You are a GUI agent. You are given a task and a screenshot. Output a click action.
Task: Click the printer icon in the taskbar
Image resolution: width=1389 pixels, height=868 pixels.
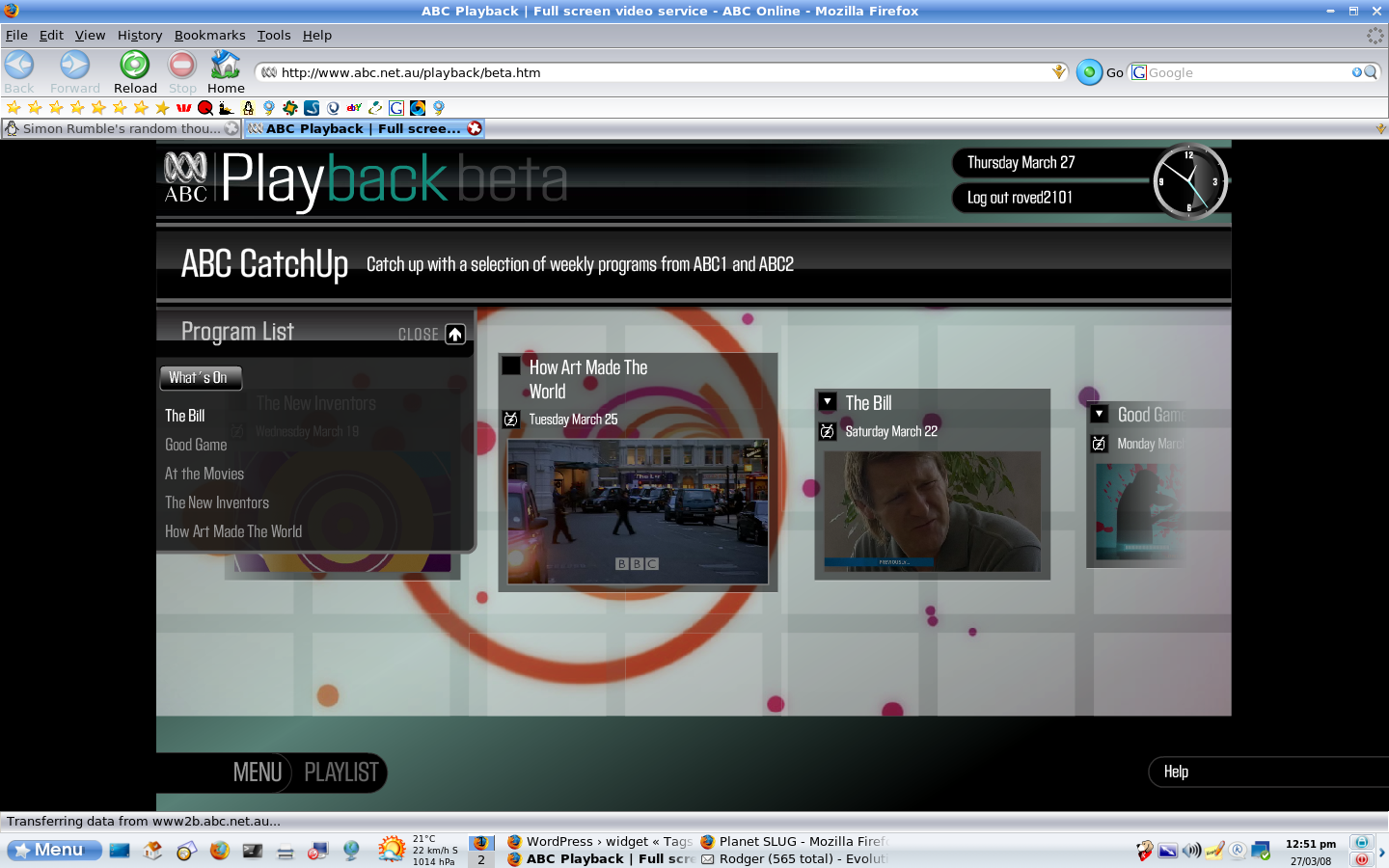click(x=285, y=852)
